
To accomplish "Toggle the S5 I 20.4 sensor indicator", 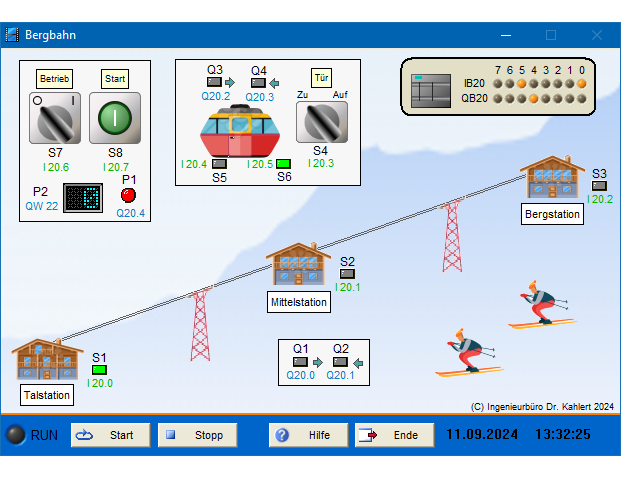I will click(x=219, y=164).
